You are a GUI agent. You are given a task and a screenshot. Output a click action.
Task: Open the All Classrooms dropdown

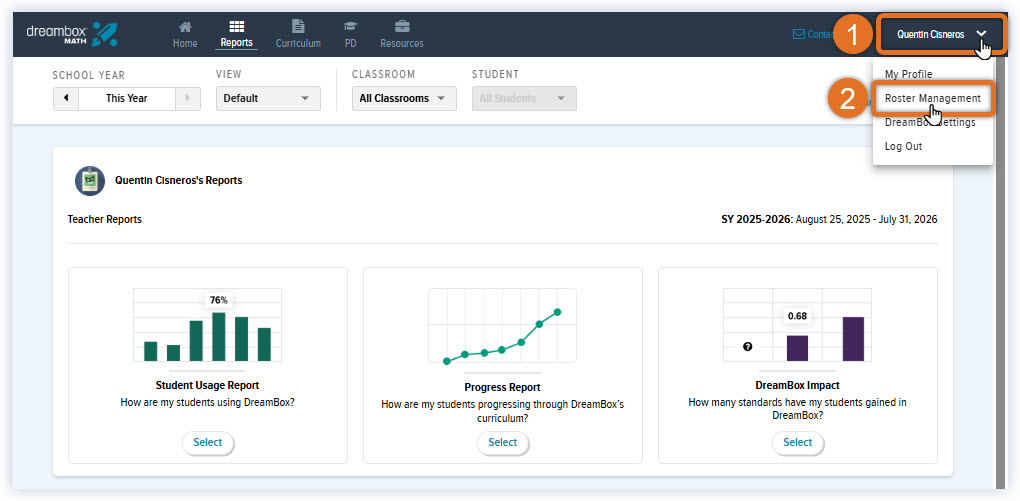pyautogui.click(x=404, y=98)
